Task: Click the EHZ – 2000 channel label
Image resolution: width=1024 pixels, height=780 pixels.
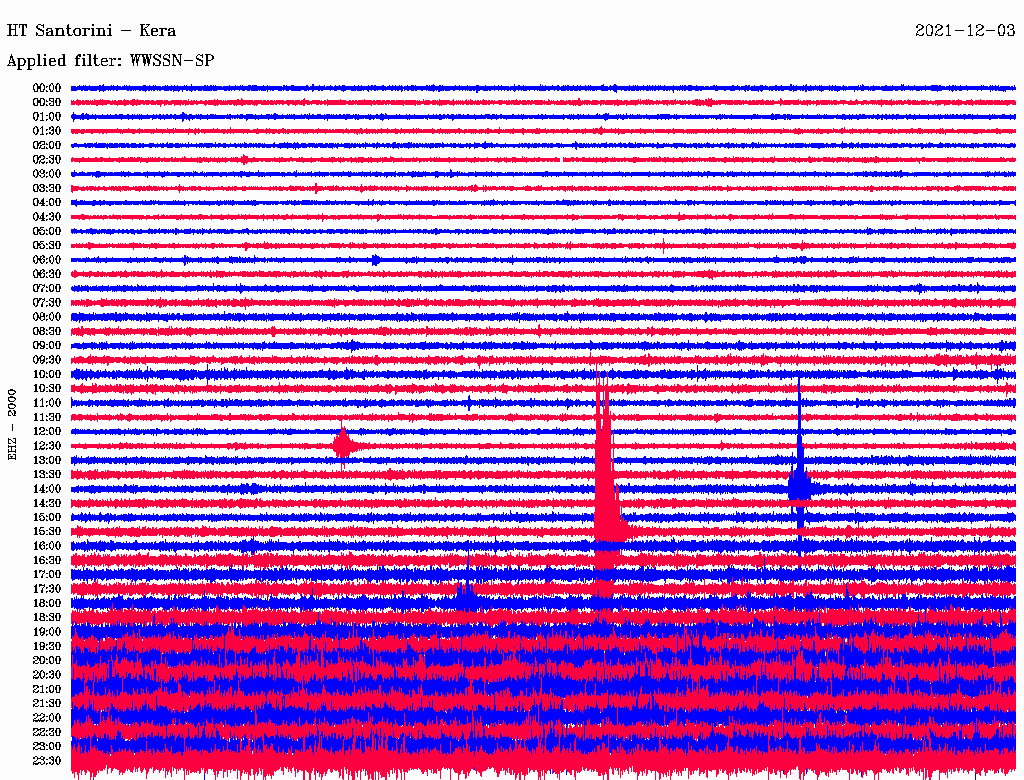Action: click(x=12, y=425)
